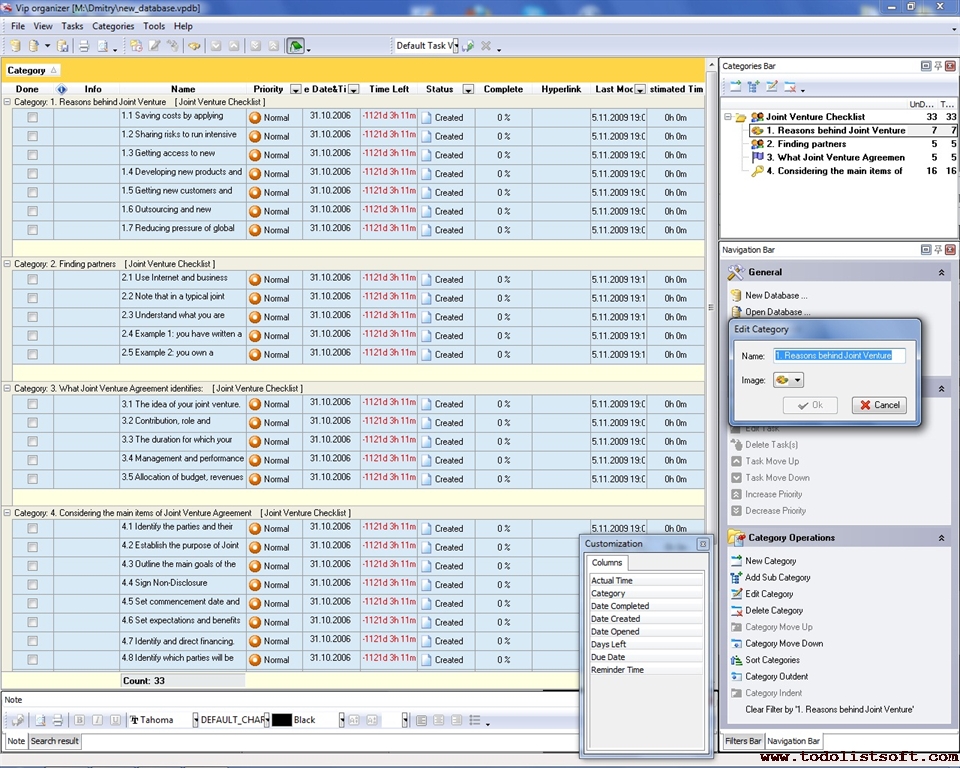Viewport: 960px width, 768px height.
Task: Switch to the Filters Bar tab
Action: pyautogui.click(x=742, y=741)
